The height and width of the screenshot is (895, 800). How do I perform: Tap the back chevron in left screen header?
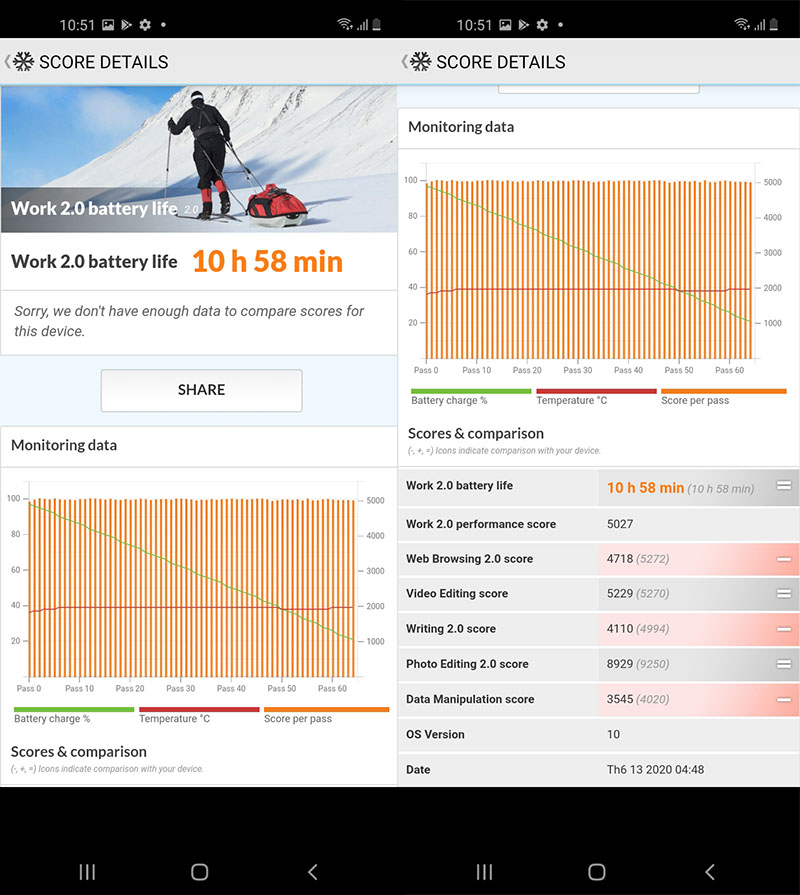pyautogui.click(x=7, y=62)
